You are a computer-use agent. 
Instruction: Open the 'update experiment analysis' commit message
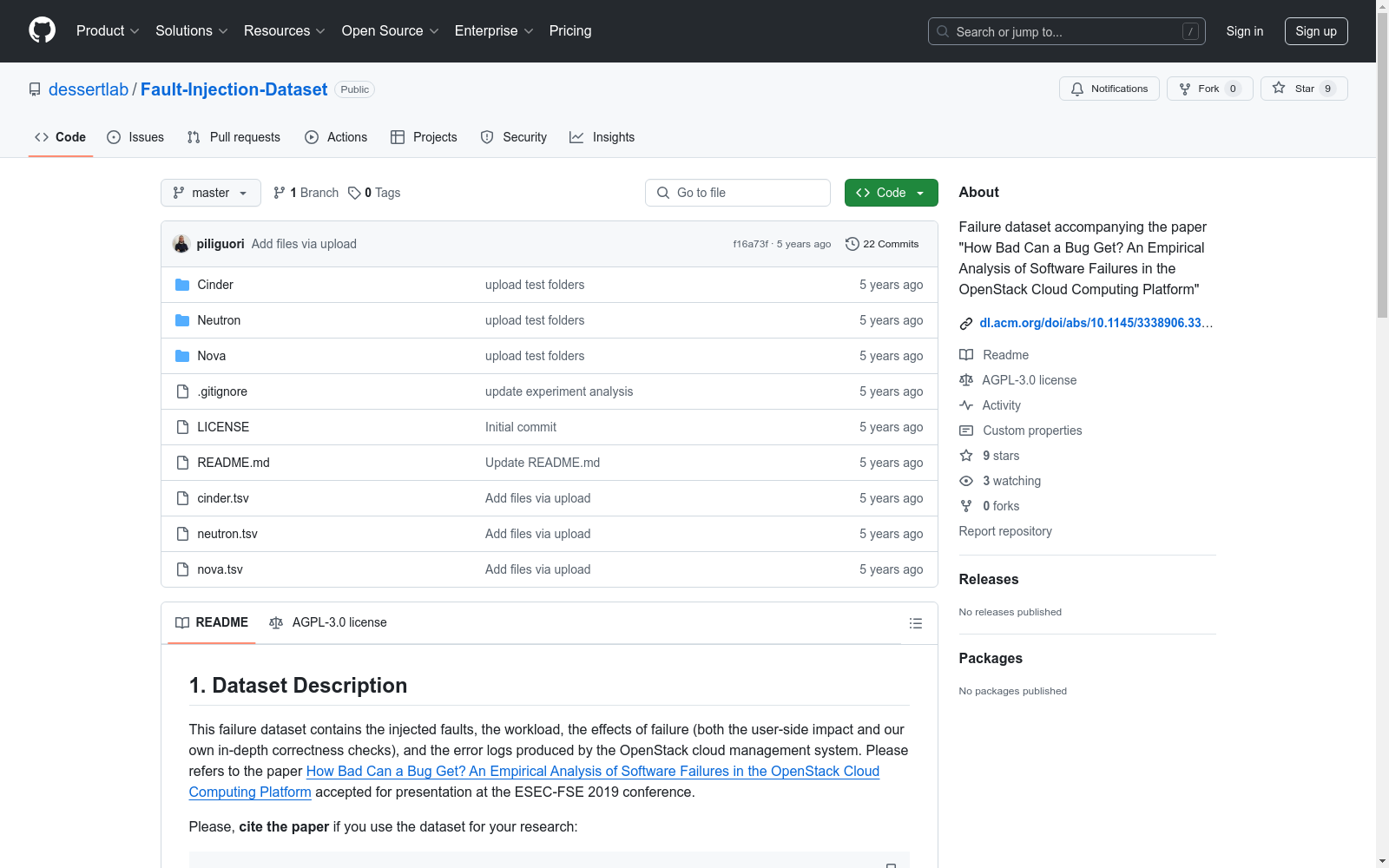click(559, 391)
